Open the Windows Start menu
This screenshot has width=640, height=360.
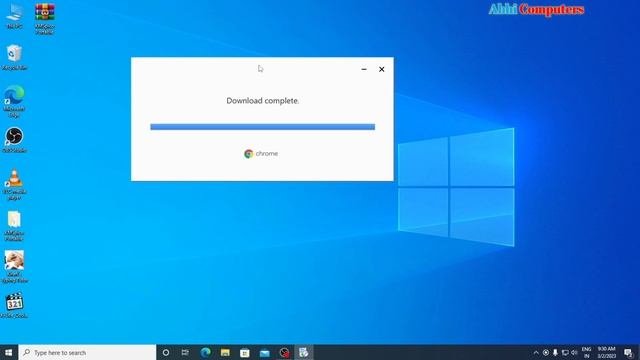9,352
